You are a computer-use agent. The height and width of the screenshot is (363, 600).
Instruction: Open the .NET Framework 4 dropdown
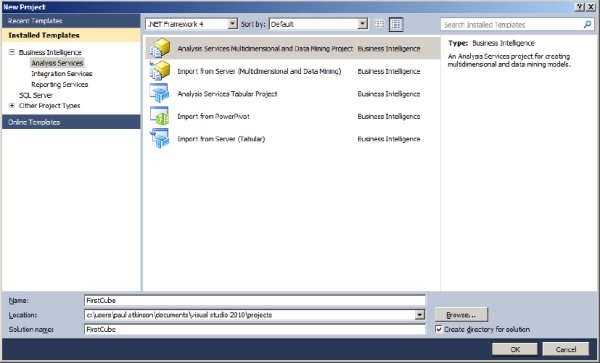click(232, 24)
